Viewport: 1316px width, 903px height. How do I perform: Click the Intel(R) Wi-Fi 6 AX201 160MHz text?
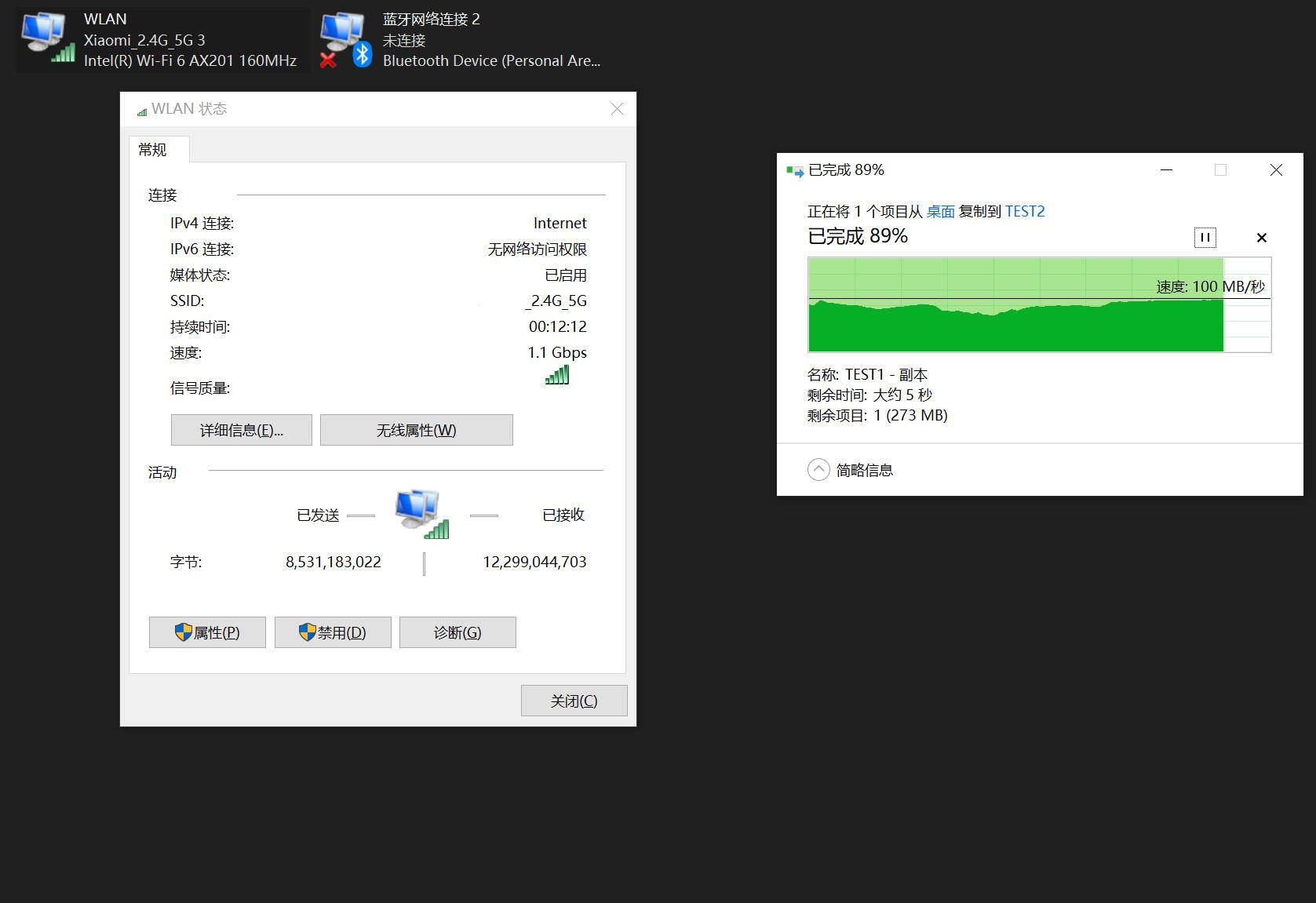pyautogui.click(x=190, y=60)
